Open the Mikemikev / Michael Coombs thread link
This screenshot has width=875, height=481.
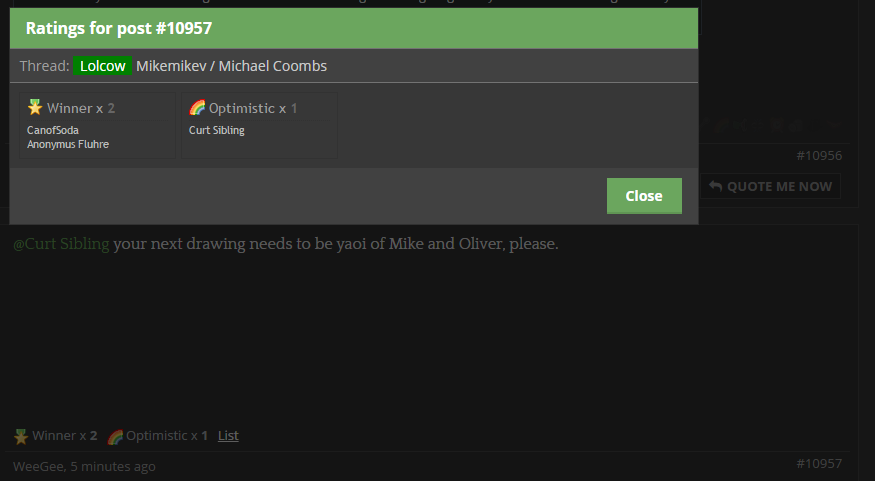pyautogui.click(x=232, y=66)
